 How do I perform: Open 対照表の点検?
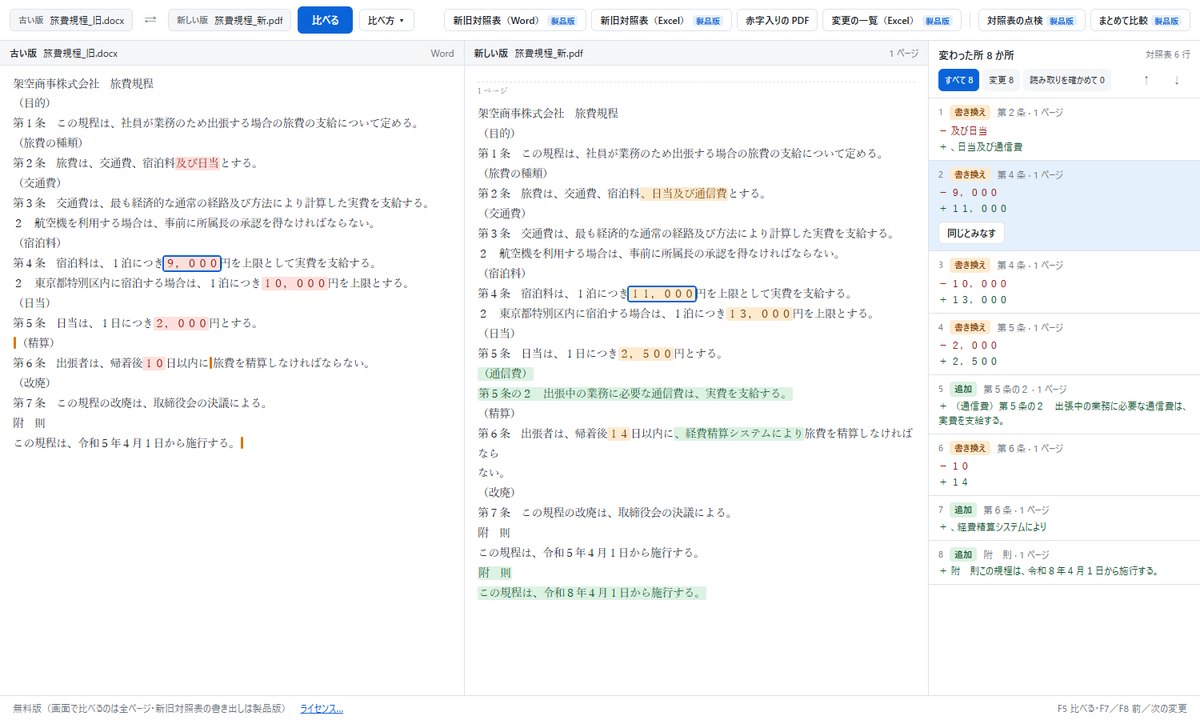click(x=1030, y=20)
